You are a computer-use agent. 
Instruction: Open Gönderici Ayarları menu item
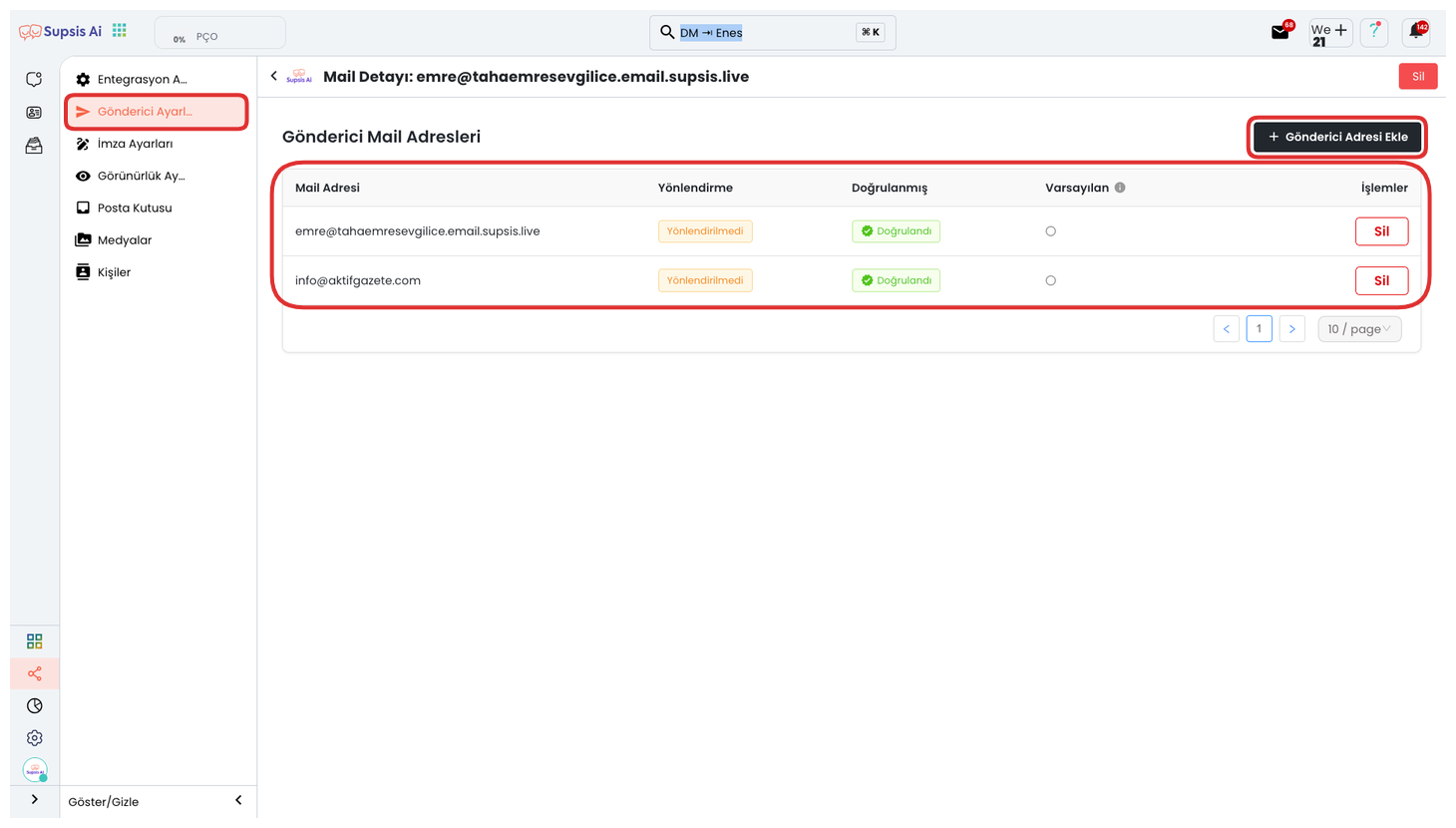158,112
